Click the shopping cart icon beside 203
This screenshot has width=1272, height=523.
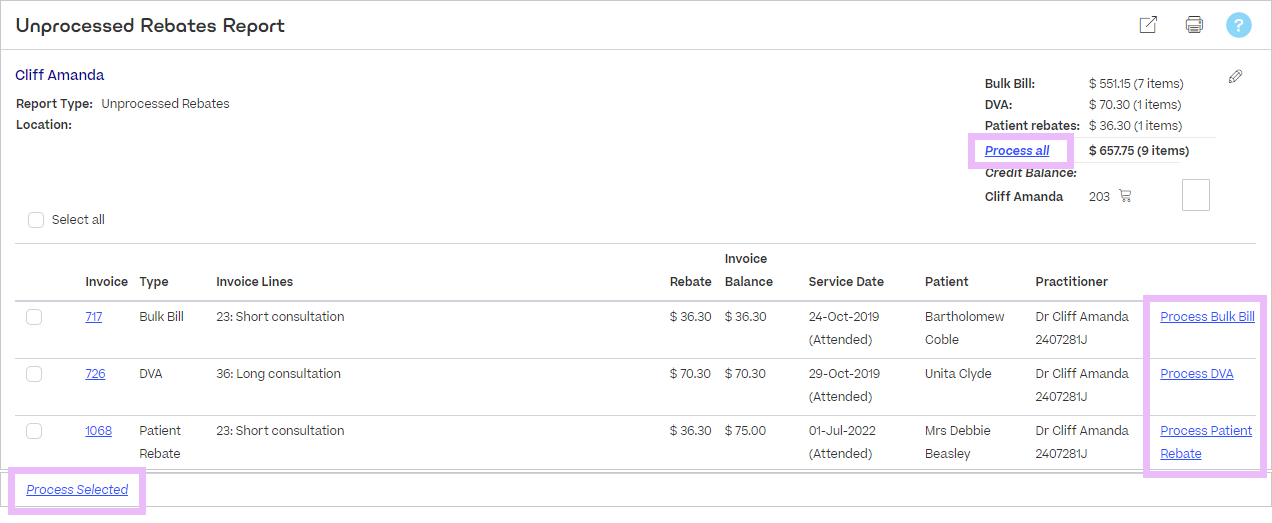1125,196
